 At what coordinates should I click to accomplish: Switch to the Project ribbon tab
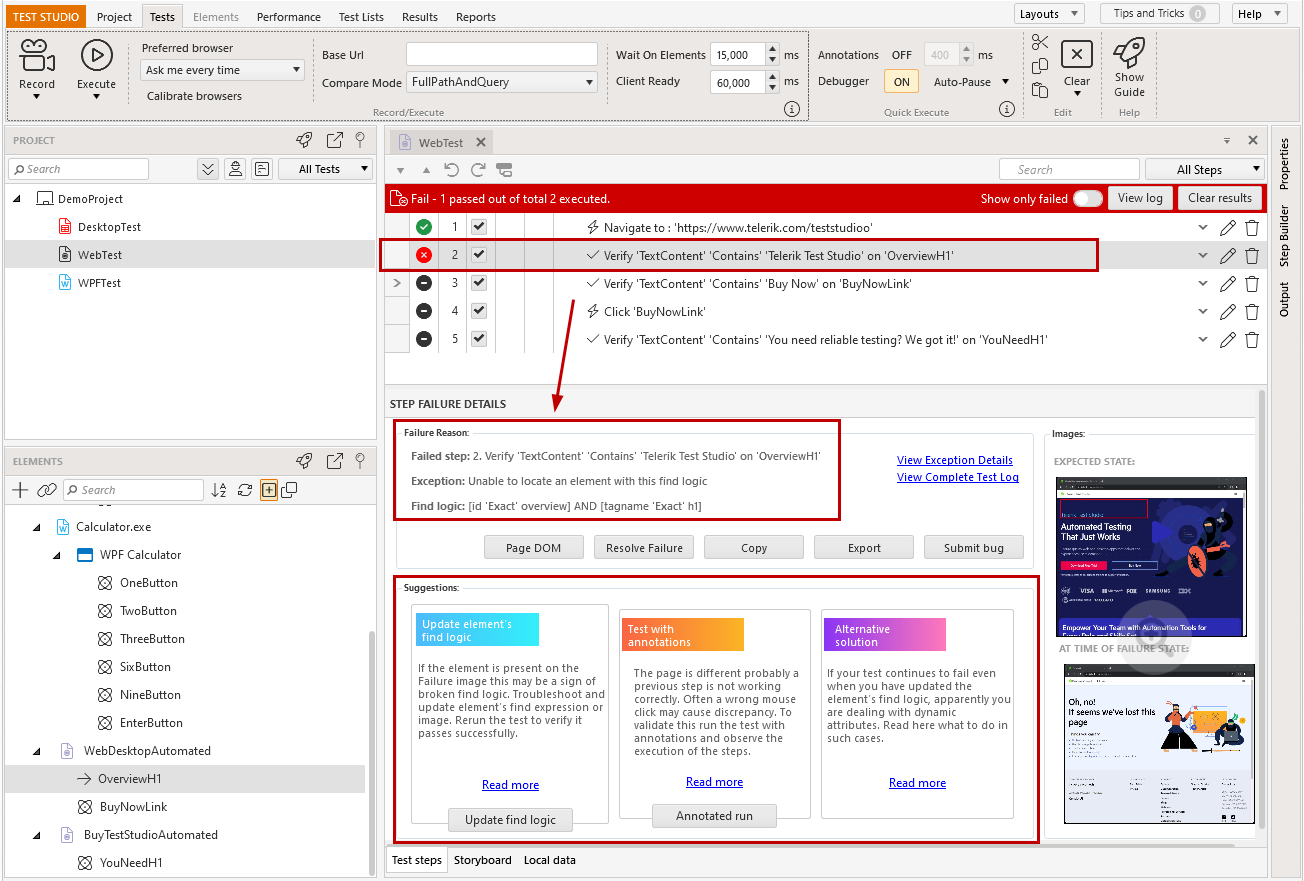(x=115, y=17)
